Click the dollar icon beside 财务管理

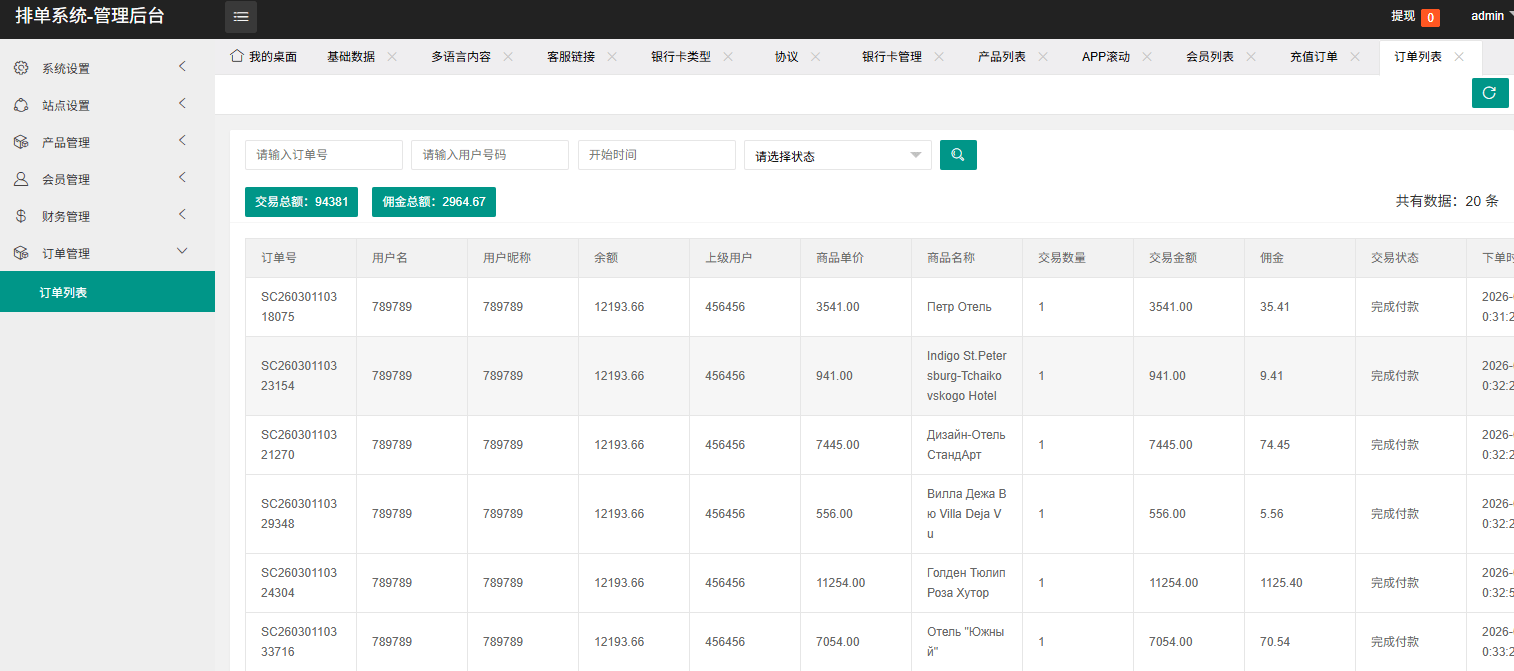coord(21,216)
